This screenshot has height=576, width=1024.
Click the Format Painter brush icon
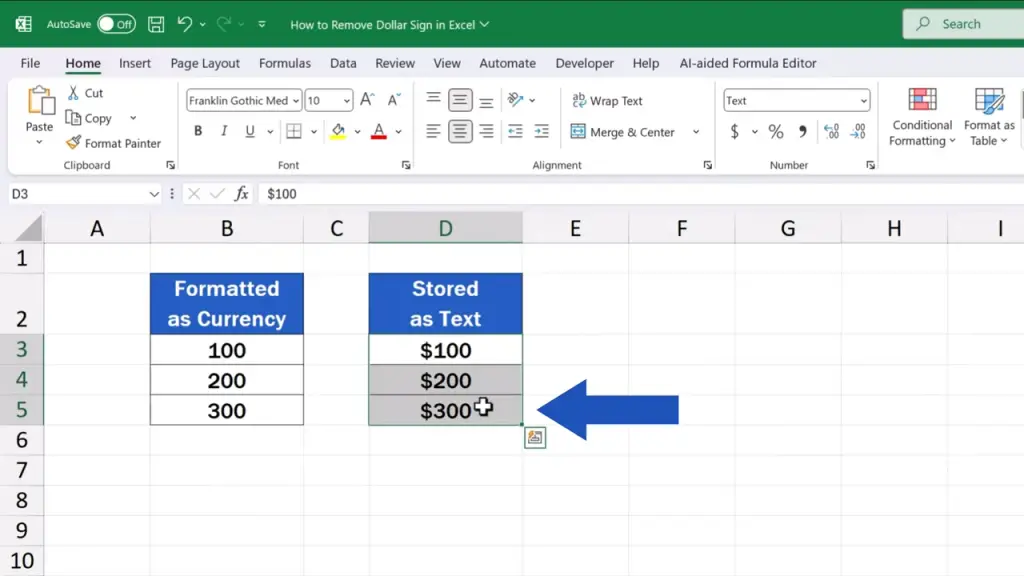73,143
